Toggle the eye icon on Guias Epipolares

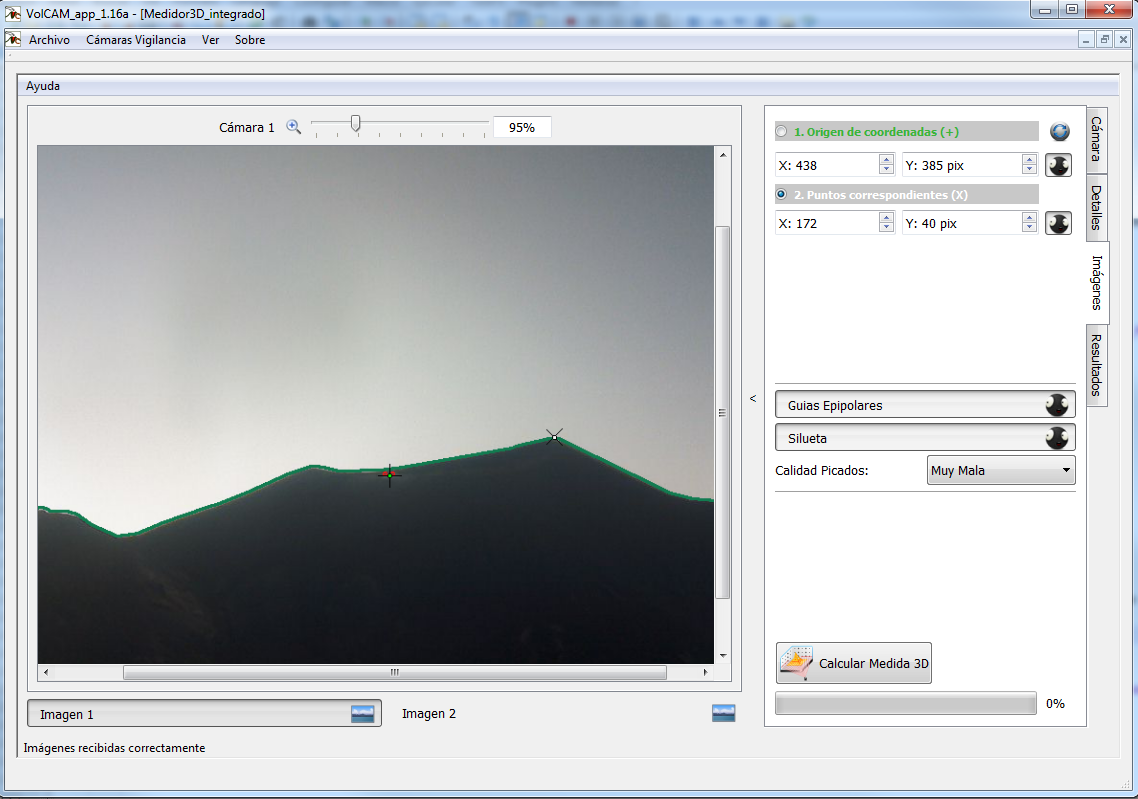(1057, 405)
